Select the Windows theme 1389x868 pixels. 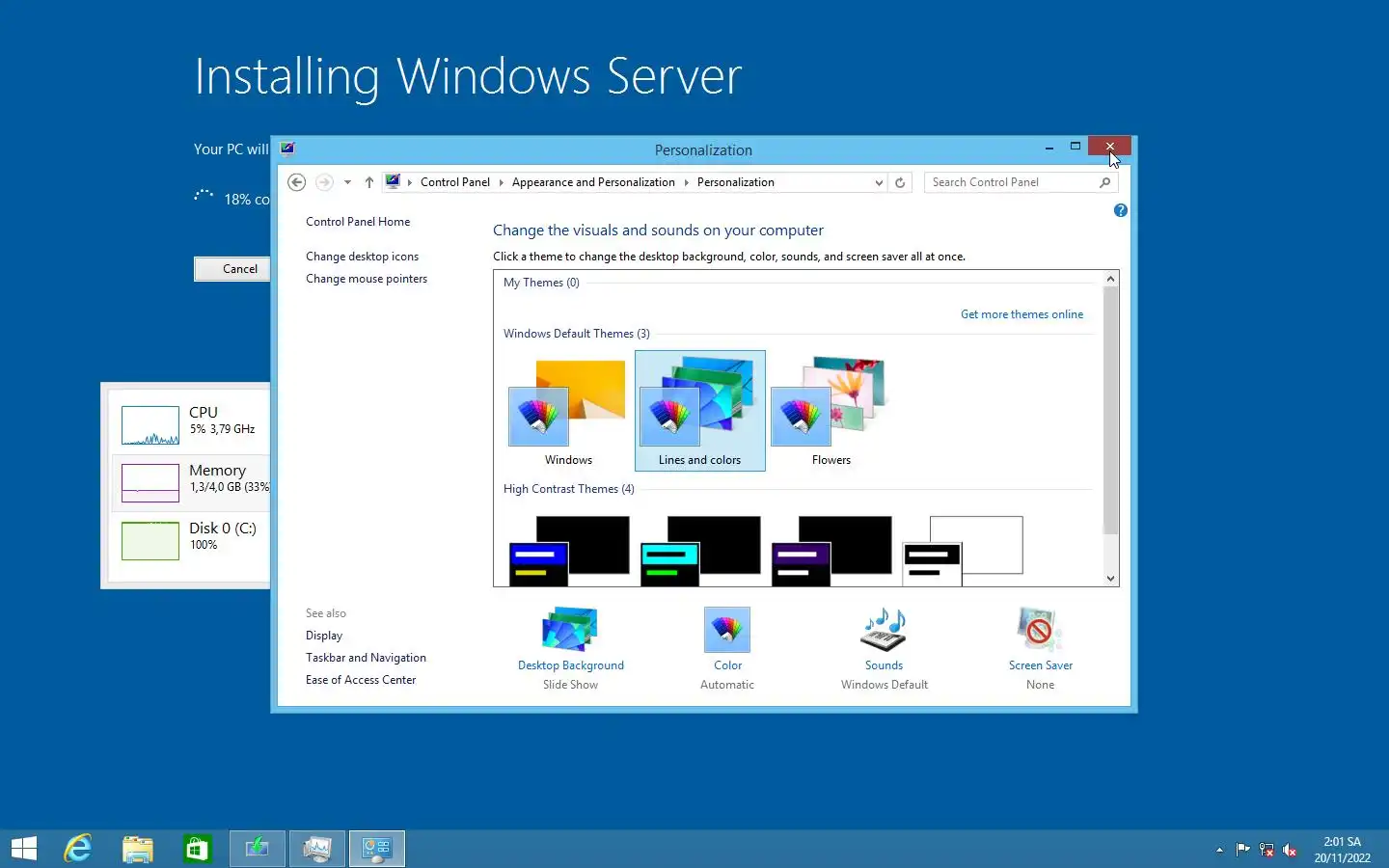[x=568, y=411]
